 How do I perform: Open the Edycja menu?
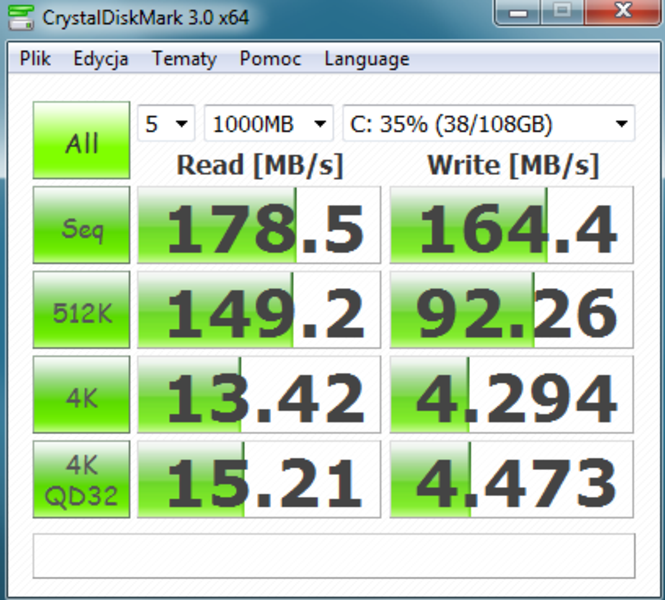coord(101,59)
